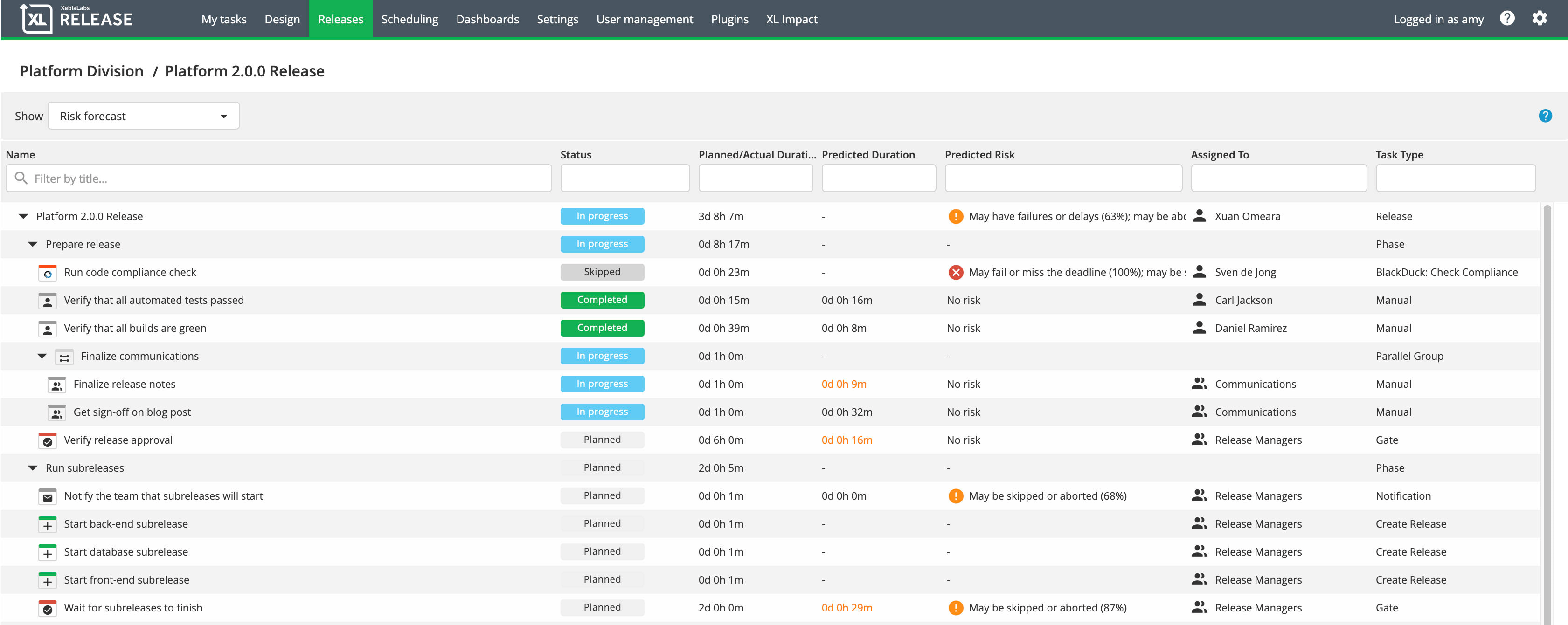Click the BlackDuck icon for Run code compliance check
This screenshot has width=1568, height=625.
[48, 273]
